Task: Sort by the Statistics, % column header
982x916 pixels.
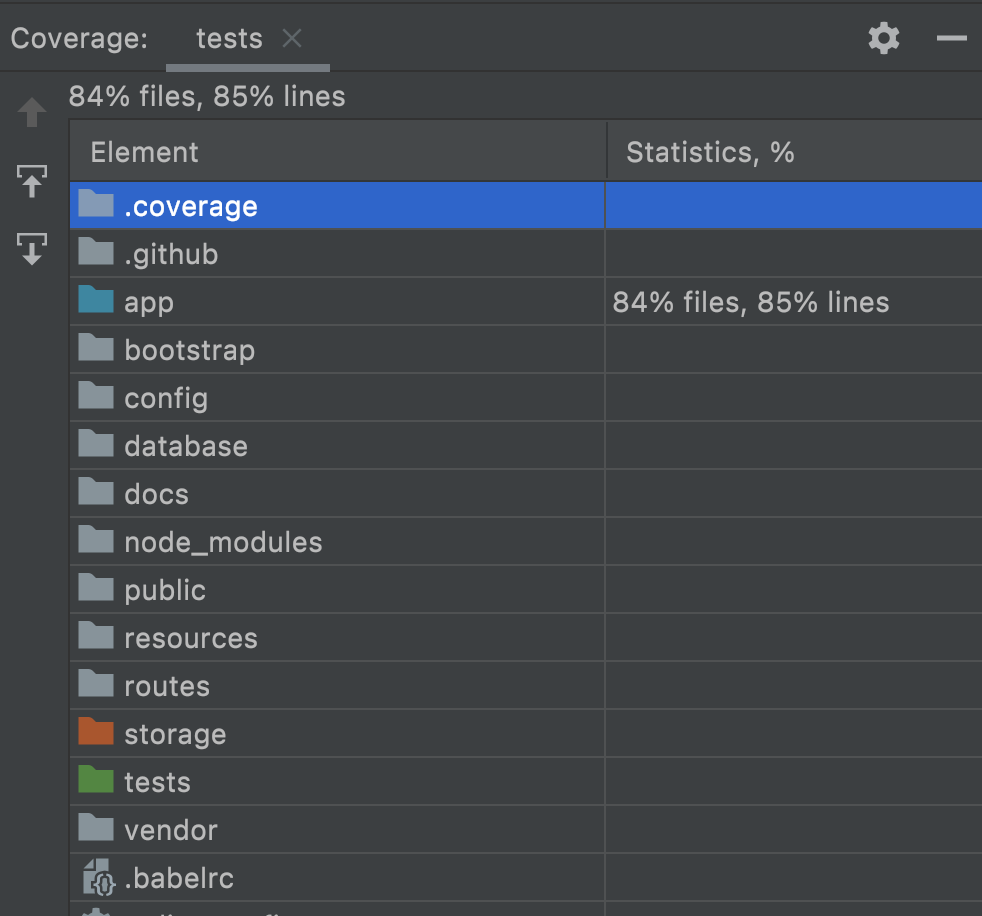Action: tap(710, 152)
